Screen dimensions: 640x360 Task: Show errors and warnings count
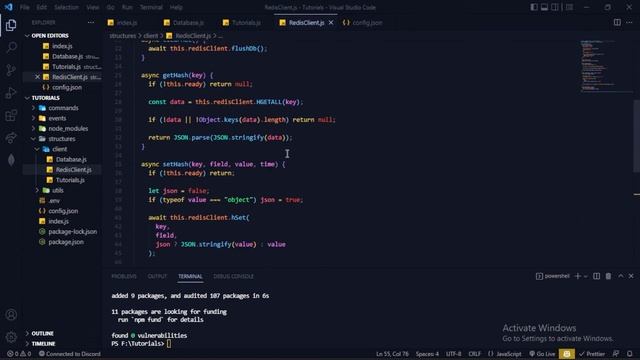click(19, 353)
